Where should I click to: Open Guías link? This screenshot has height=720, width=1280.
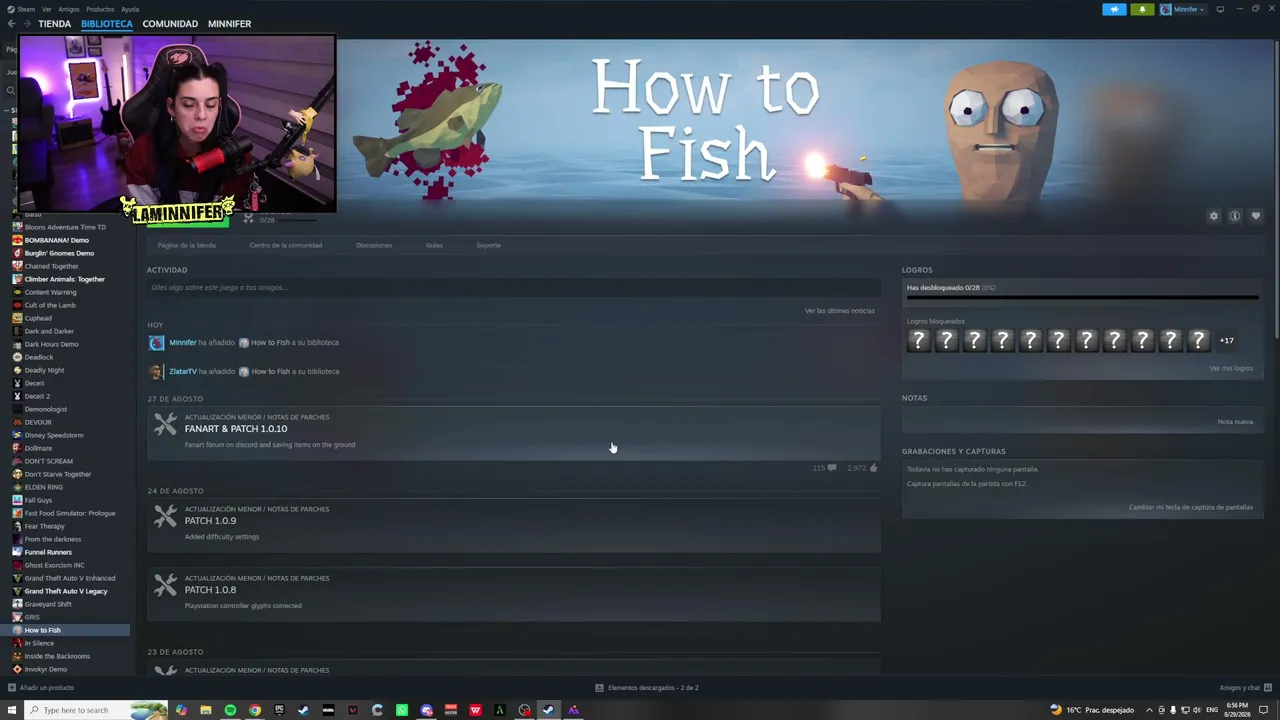click(x=434, y=245)
